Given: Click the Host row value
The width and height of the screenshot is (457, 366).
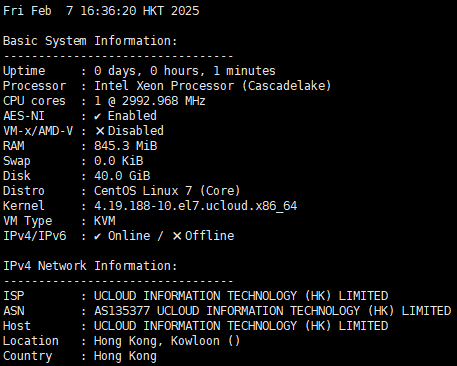Looking at the screenshot, I should coord(241,326).
